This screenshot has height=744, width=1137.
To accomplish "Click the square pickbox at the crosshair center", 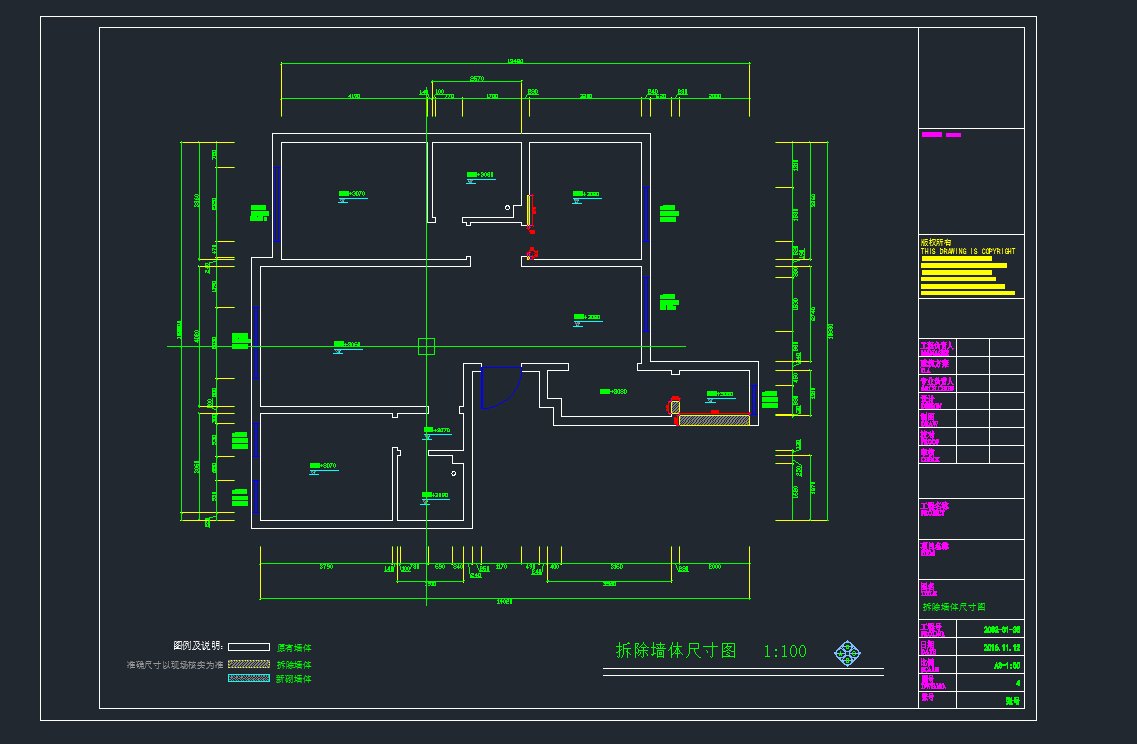I will click(x=426, y=347).
